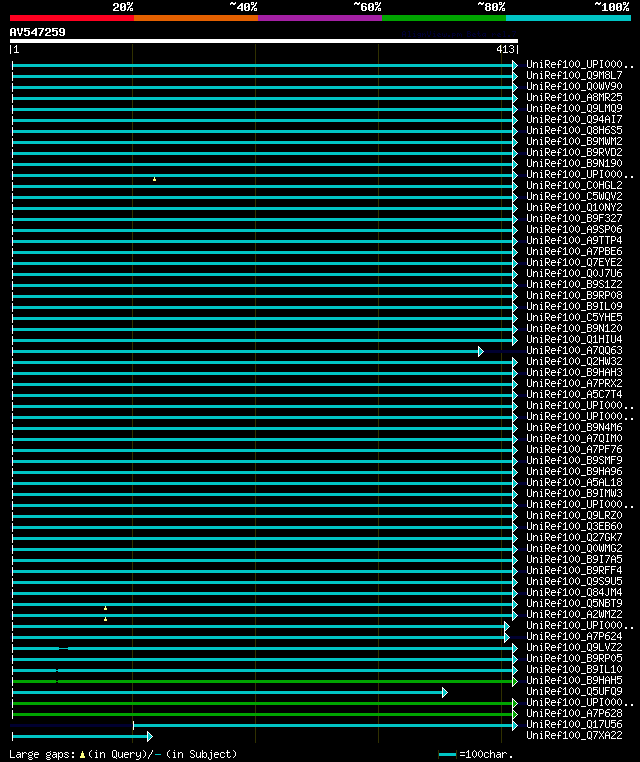Select the UniRef100_Q27GK7 label
The width and height of the screenshot is (640, 762).
click(x=574, y=537)
